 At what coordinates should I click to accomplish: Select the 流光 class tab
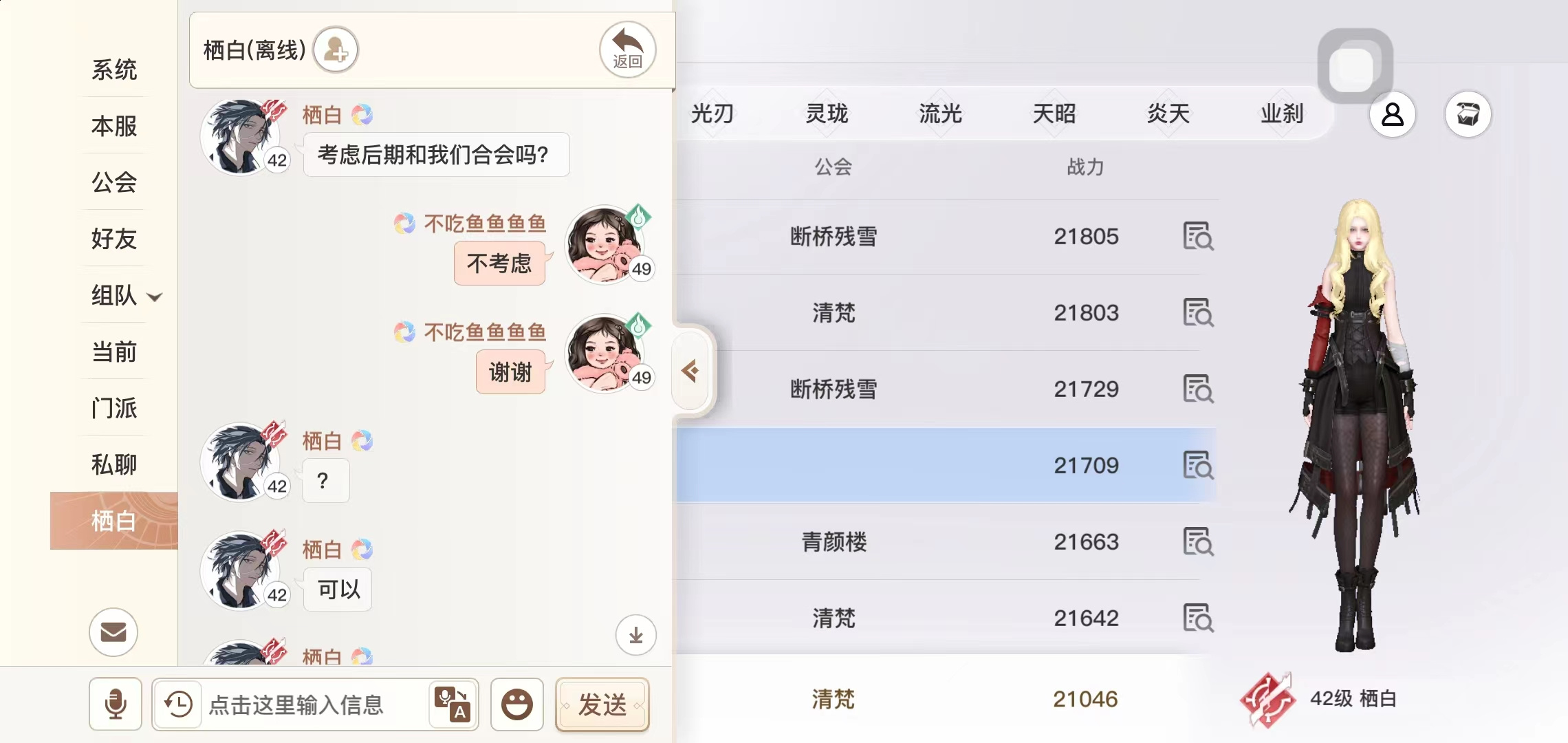coord(940,114)
